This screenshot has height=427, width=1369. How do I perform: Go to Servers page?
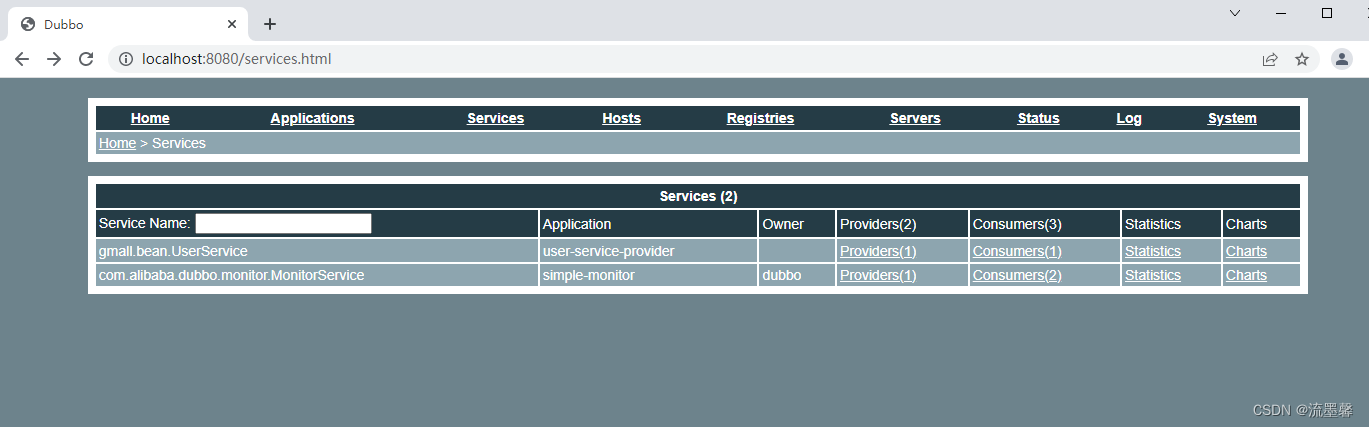click(915, 118)
